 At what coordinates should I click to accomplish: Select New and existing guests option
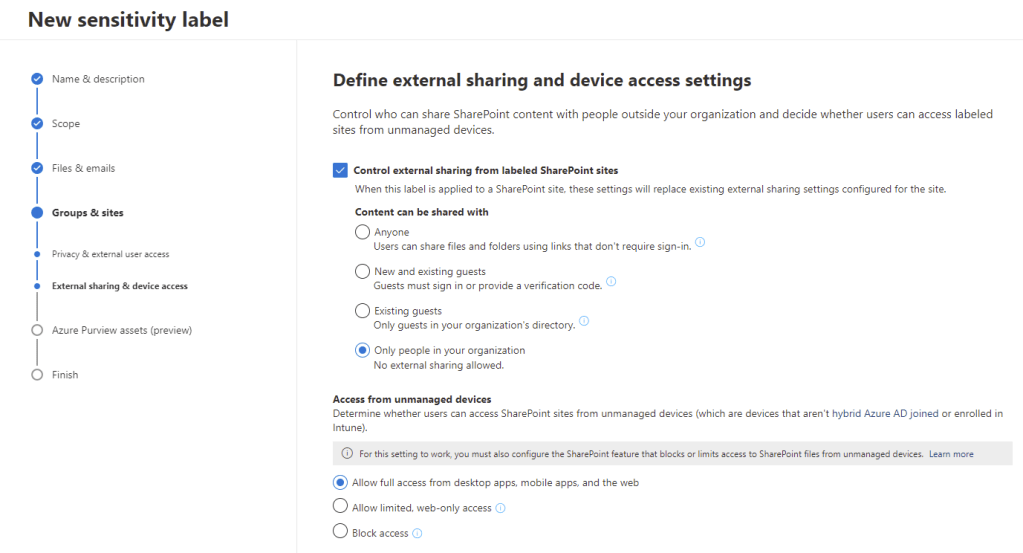(363, 271)
